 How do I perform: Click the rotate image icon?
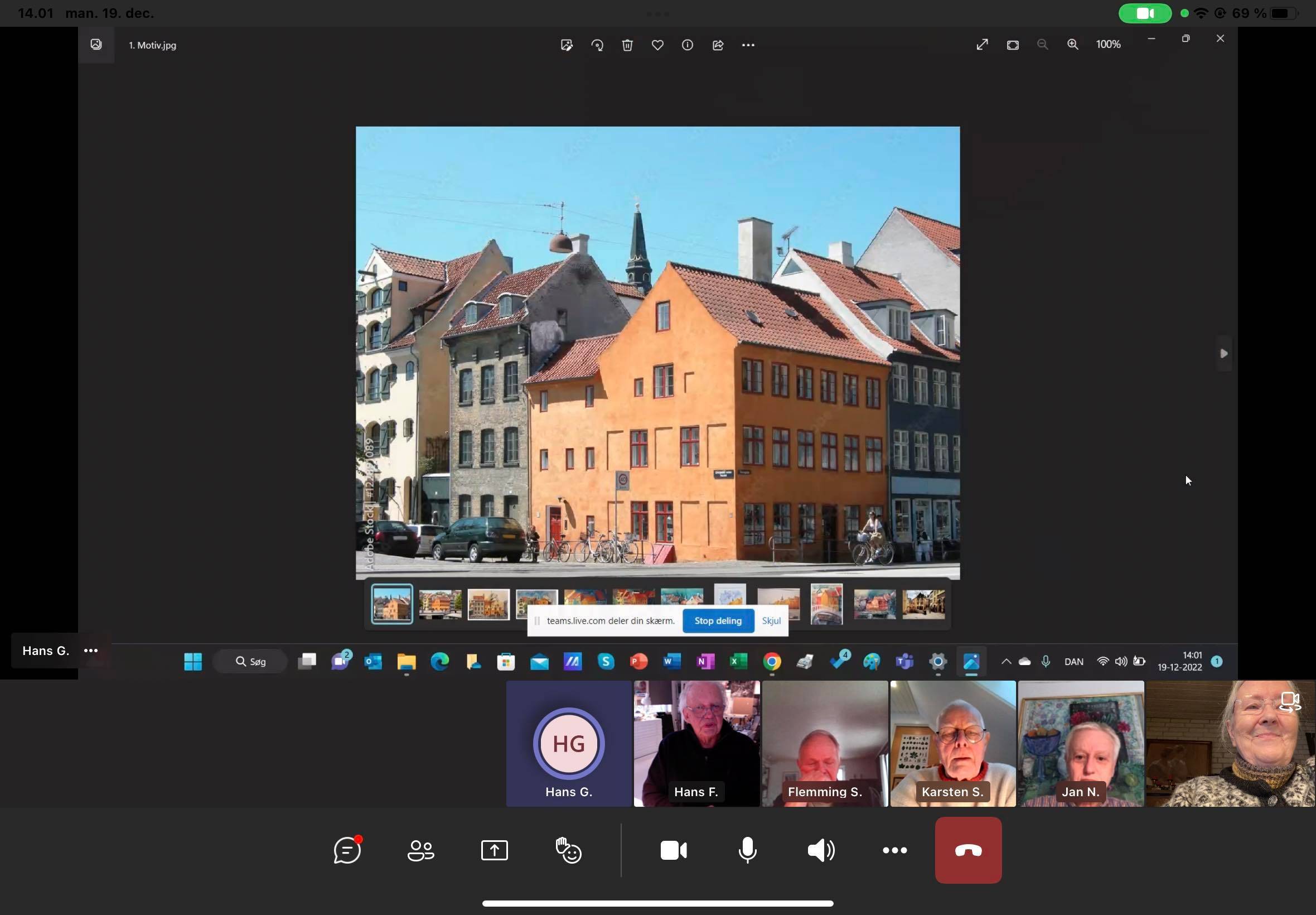pyautogui.click(x=597, y=45)
